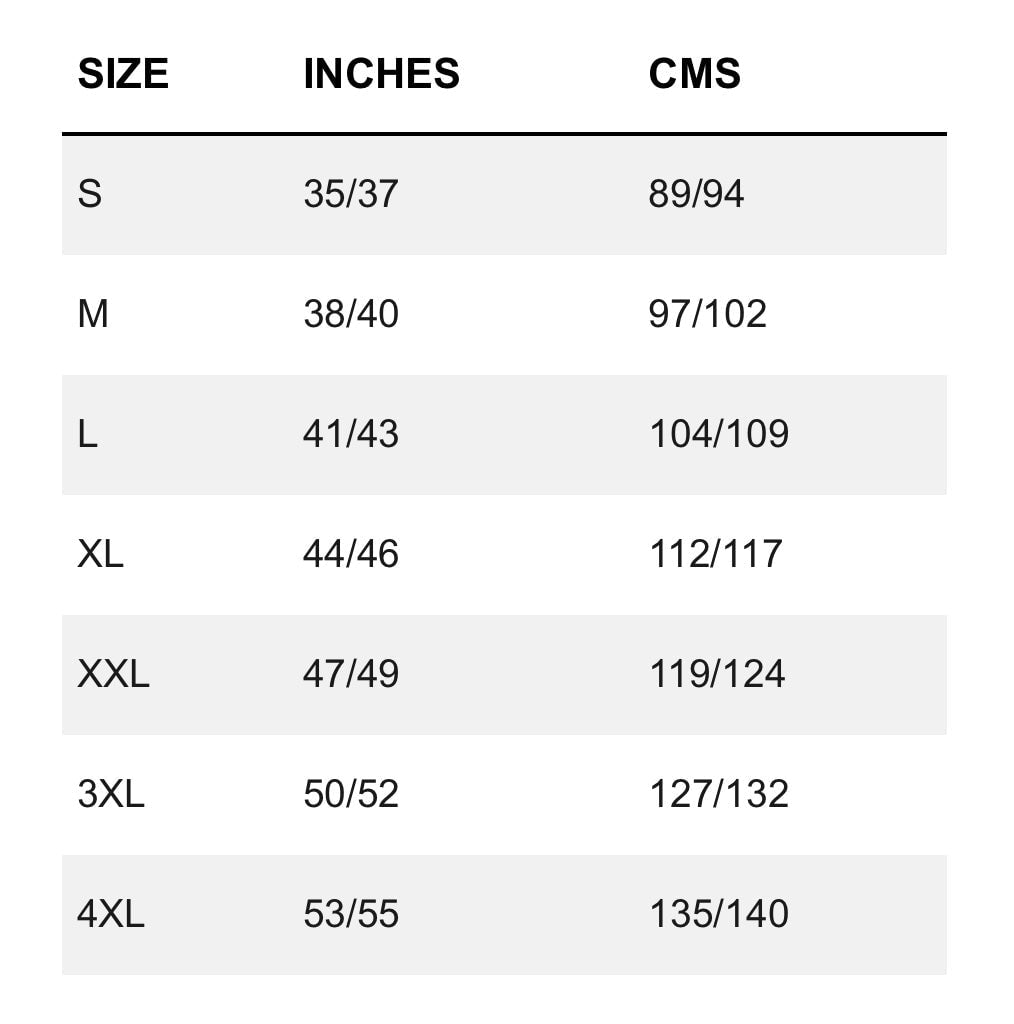Select the 104/109 centimeters value
Image resolution: width=1014 pixels, height=1024 pixels.
coord(718,434)
